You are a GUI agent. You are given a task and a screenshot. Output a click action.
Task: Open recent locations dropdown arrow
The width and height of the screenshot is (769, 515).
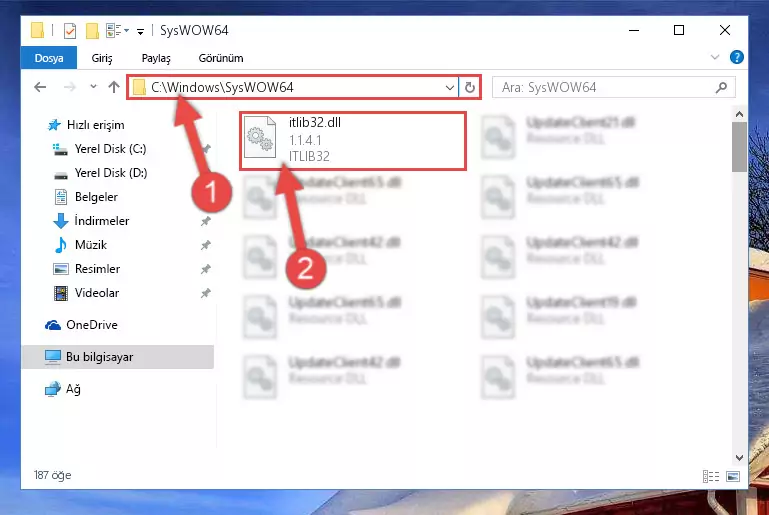pyautogui.click(x=93, y=87)
